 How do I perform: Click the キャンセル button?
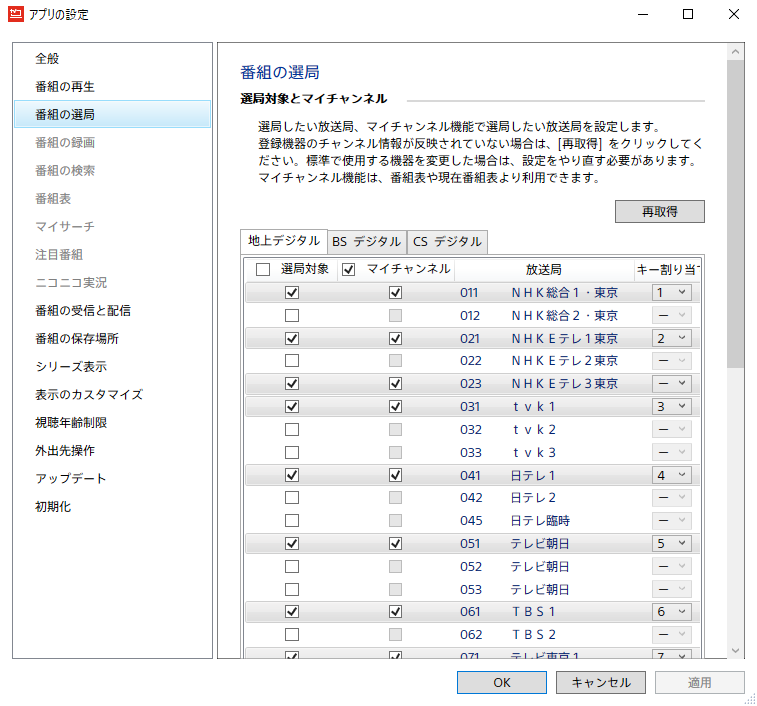tap(601, 682)
